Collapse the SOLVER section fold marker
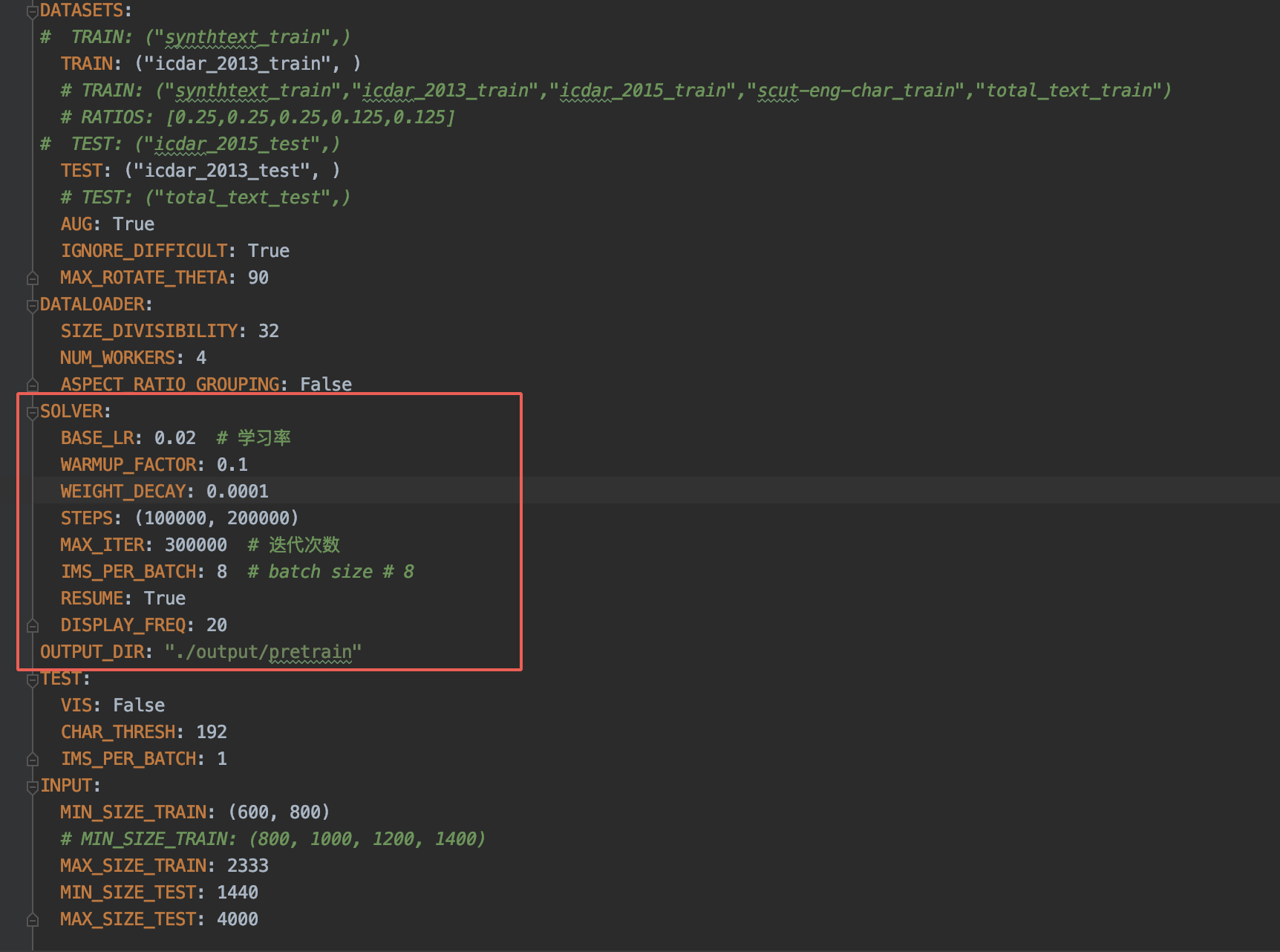Screen dimensions: 1280x952 32,412
